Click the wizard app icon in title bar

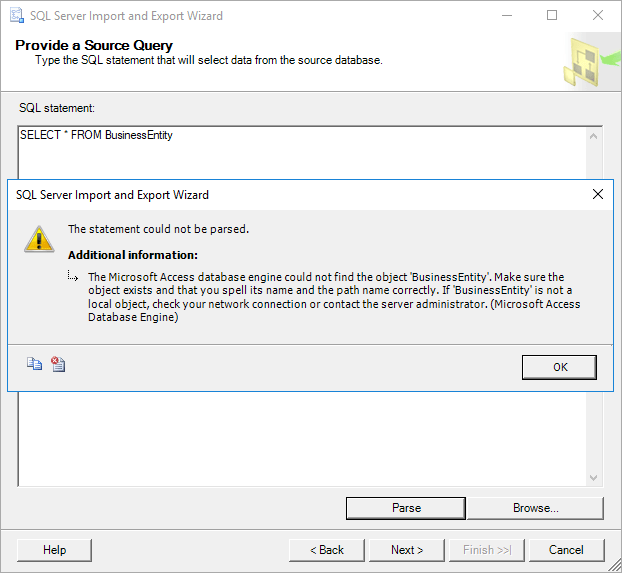(x=17, y=15)
